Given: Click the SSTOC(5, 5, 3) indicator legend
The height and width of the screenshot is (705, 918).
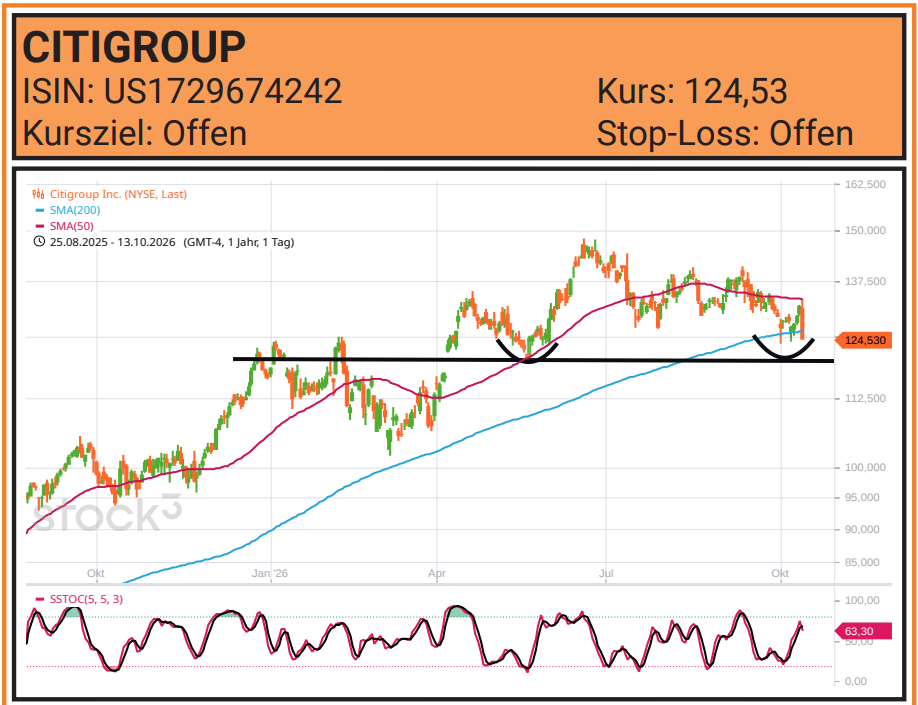Looking at the screenshot, I should 79,599.
